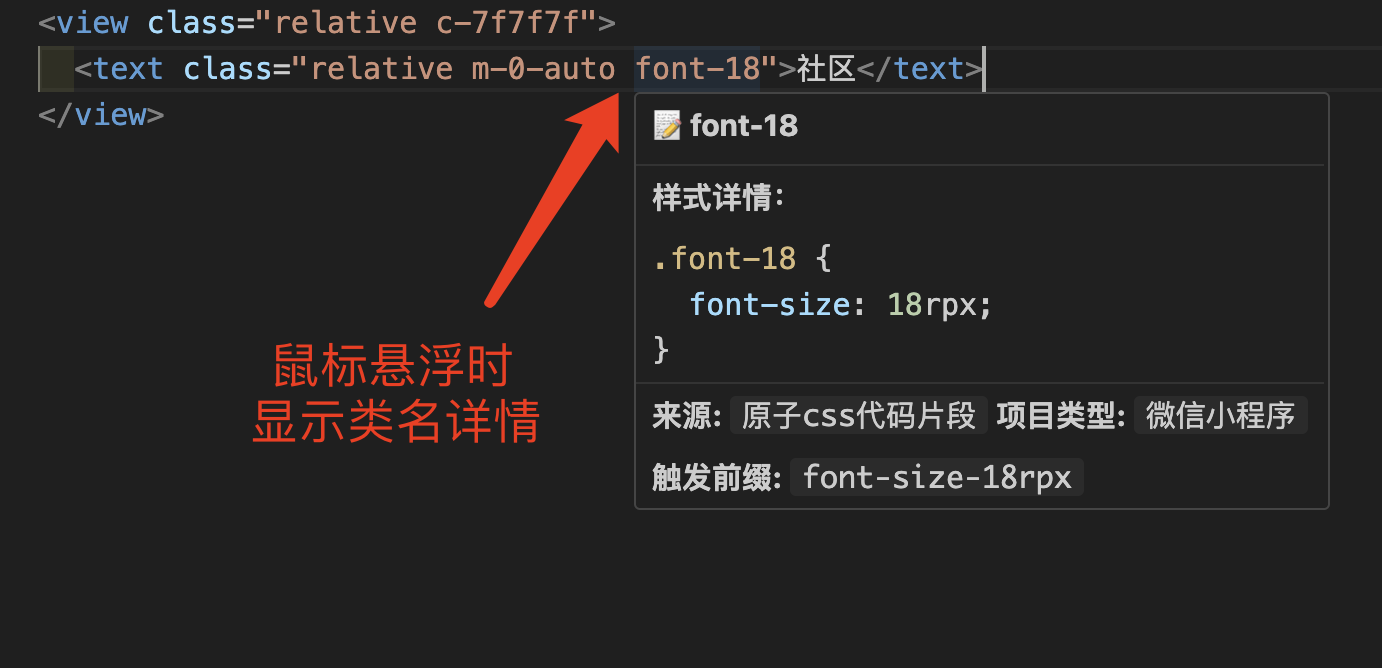
Task: Click the 18rpx value in the popup CSS
Action: point(931,304)
